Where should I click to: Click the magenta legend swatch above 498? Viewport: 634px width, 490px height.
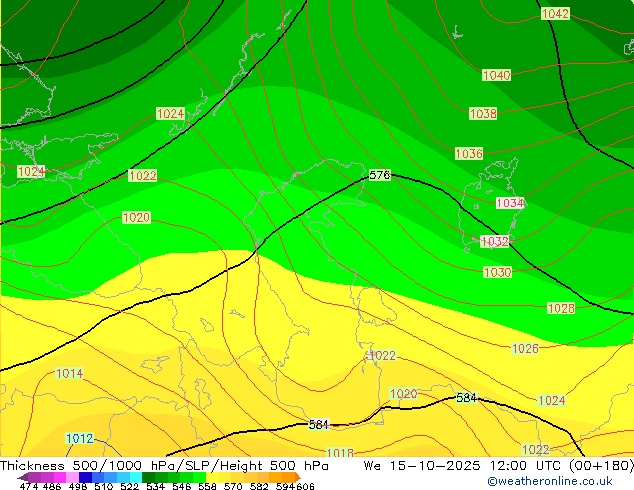pyautogui.click(x=59, y=477)
